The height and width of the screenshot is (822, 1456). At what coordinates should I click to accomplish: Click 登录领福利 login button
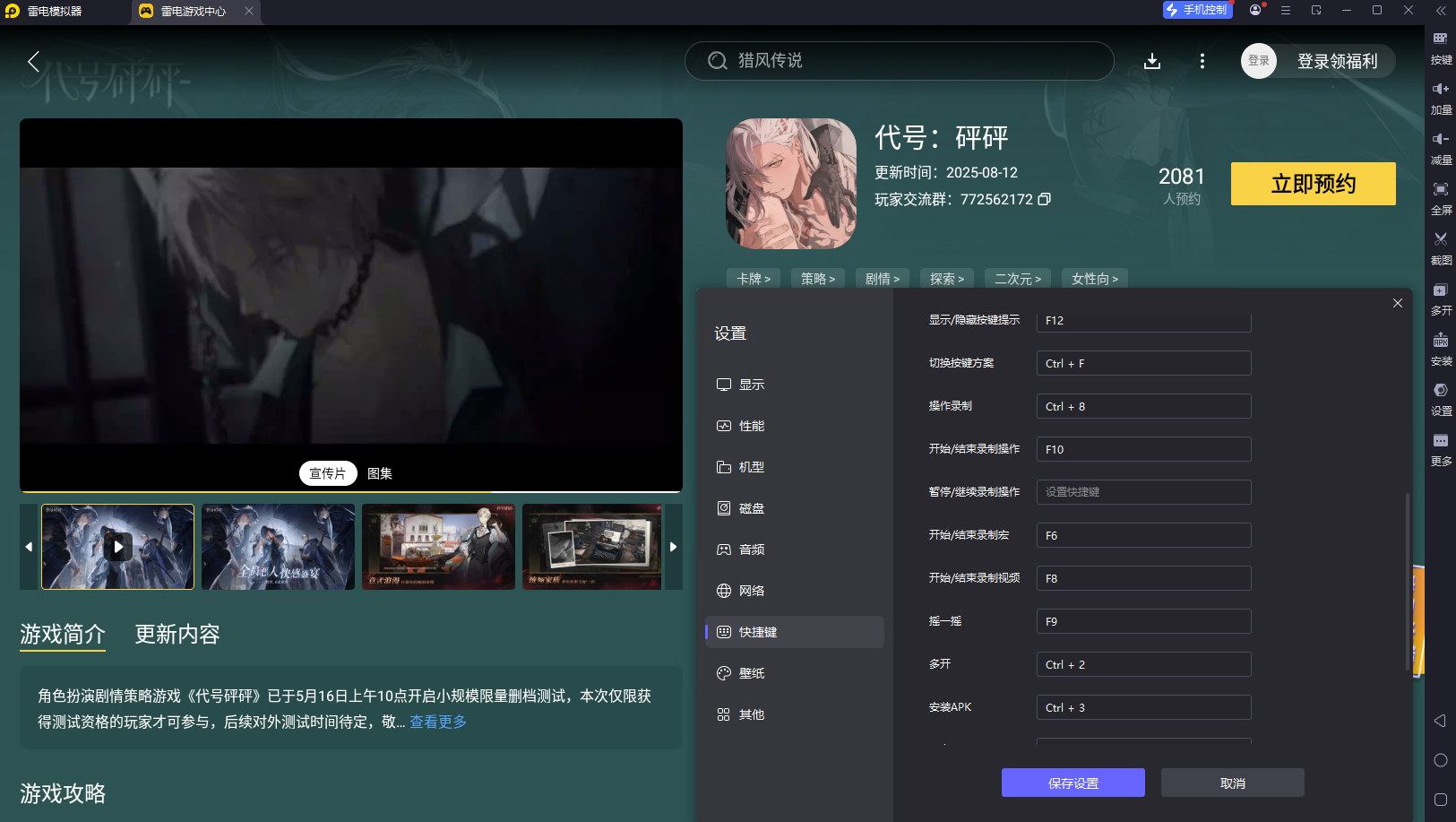coord(1337,61)
